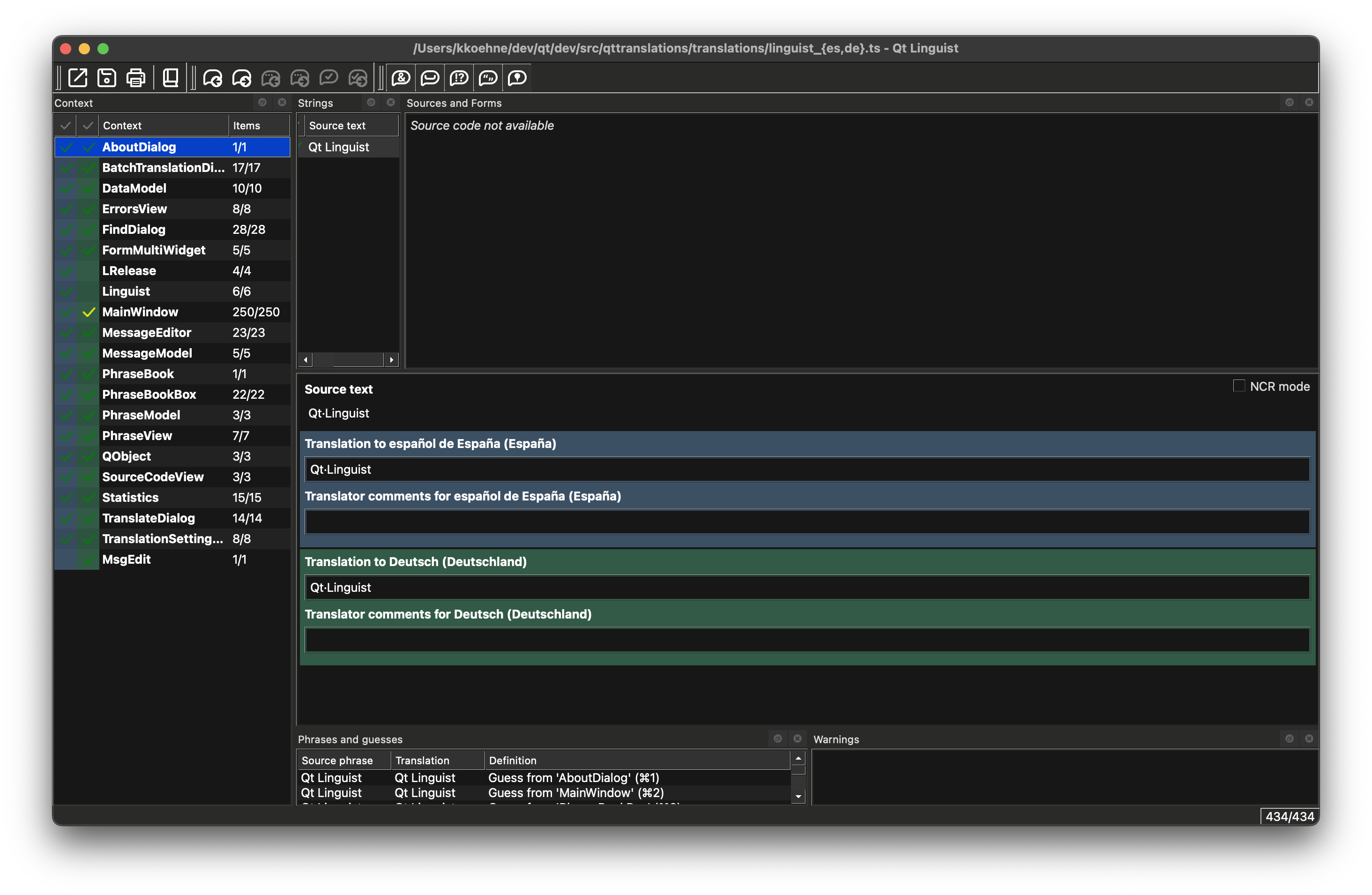
Task: Select the Statistics context
Action: pyautogui.click(x=172, y=498)
